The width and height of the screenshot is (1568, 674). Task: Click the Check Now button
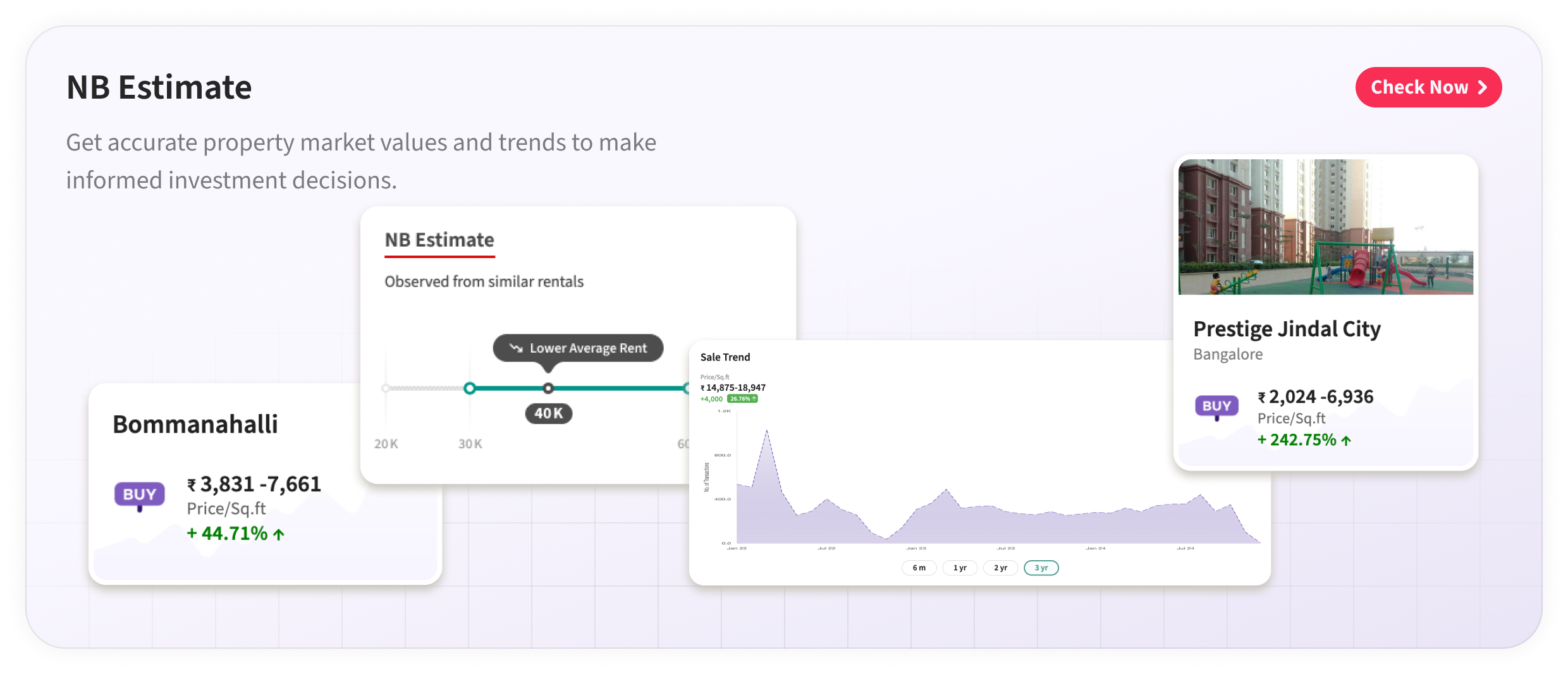[1428, 87]
